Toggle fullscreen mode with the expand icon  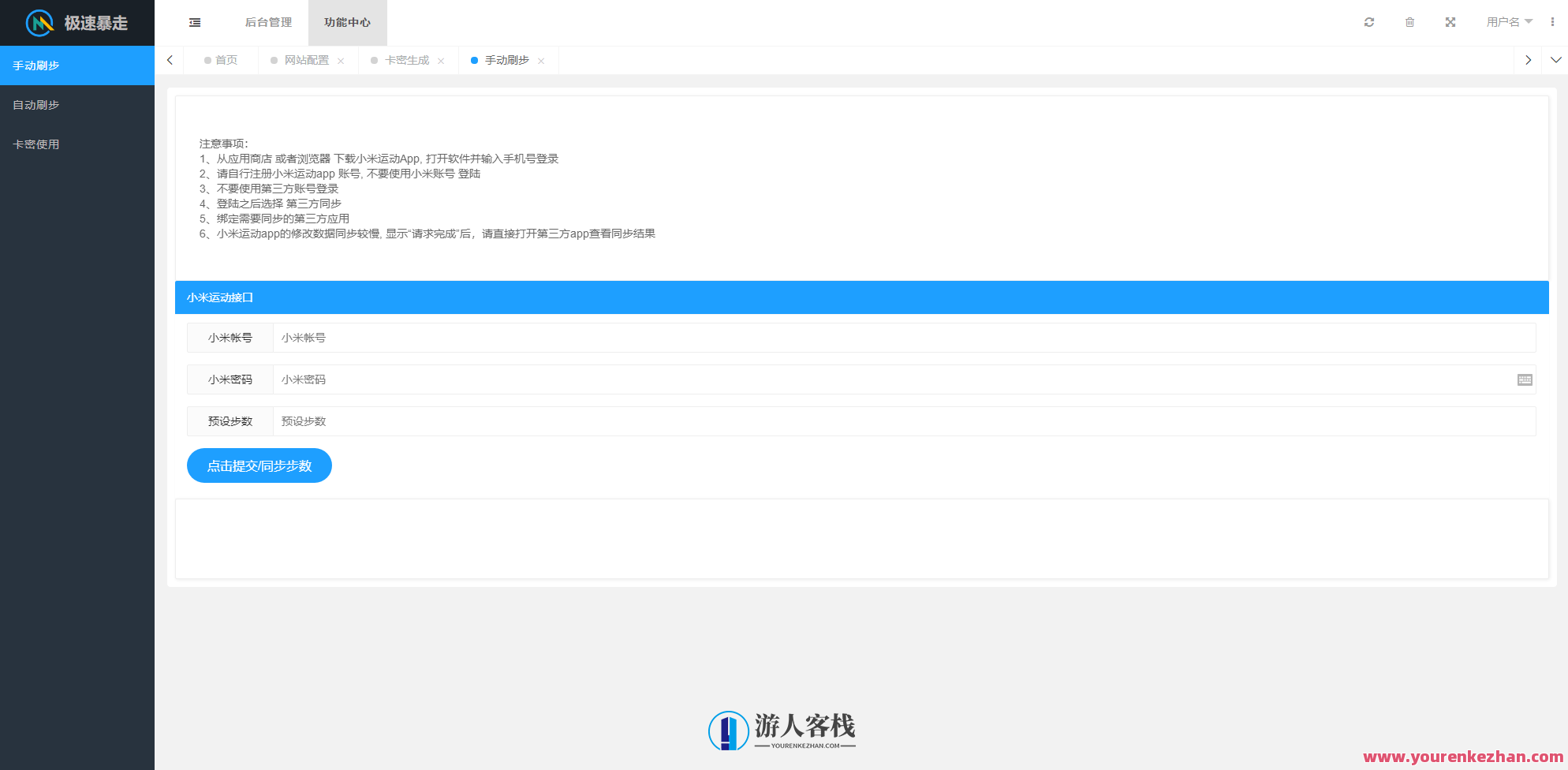[1450, 22]
